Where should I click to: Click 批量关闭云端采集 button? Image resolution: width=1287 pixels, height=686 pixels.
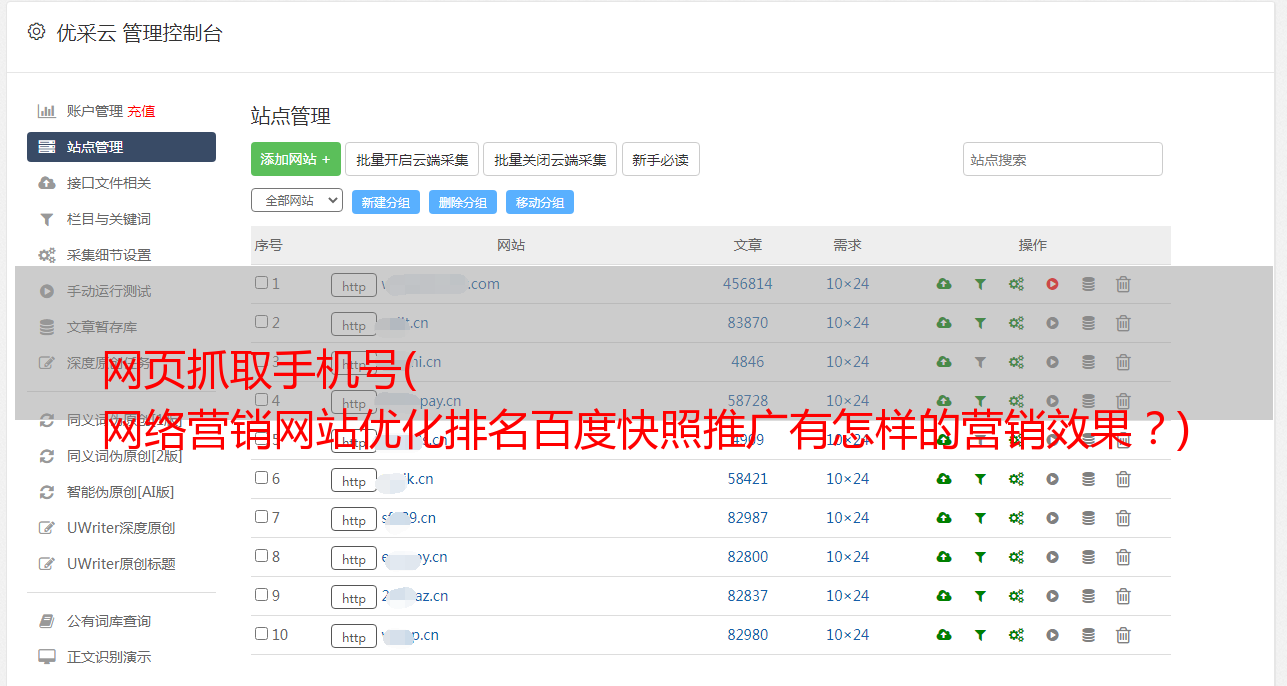[x=550, y=159]
